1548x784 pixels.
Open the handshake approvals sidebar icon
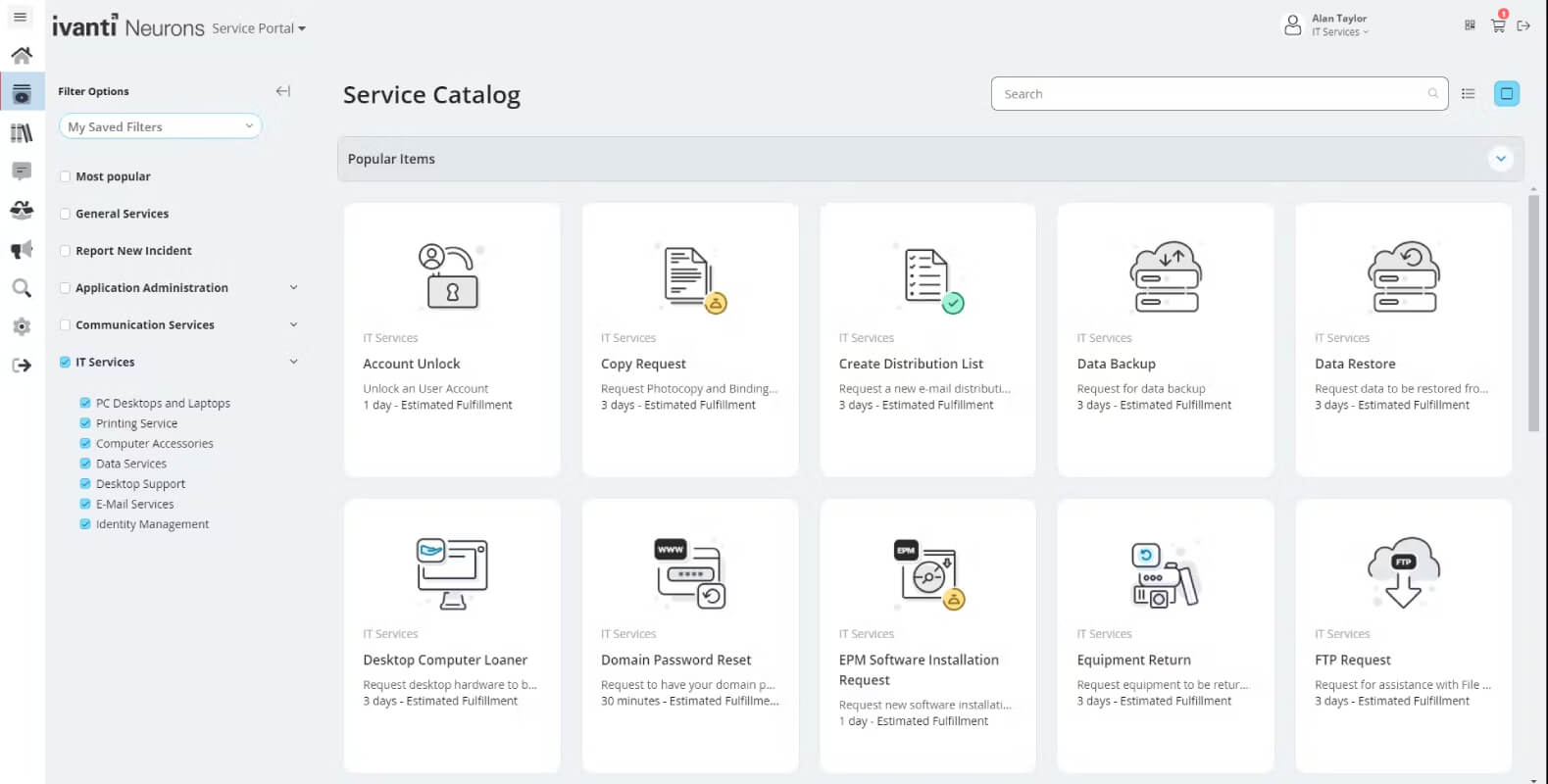pyautogui.click(x=22, y=210)
